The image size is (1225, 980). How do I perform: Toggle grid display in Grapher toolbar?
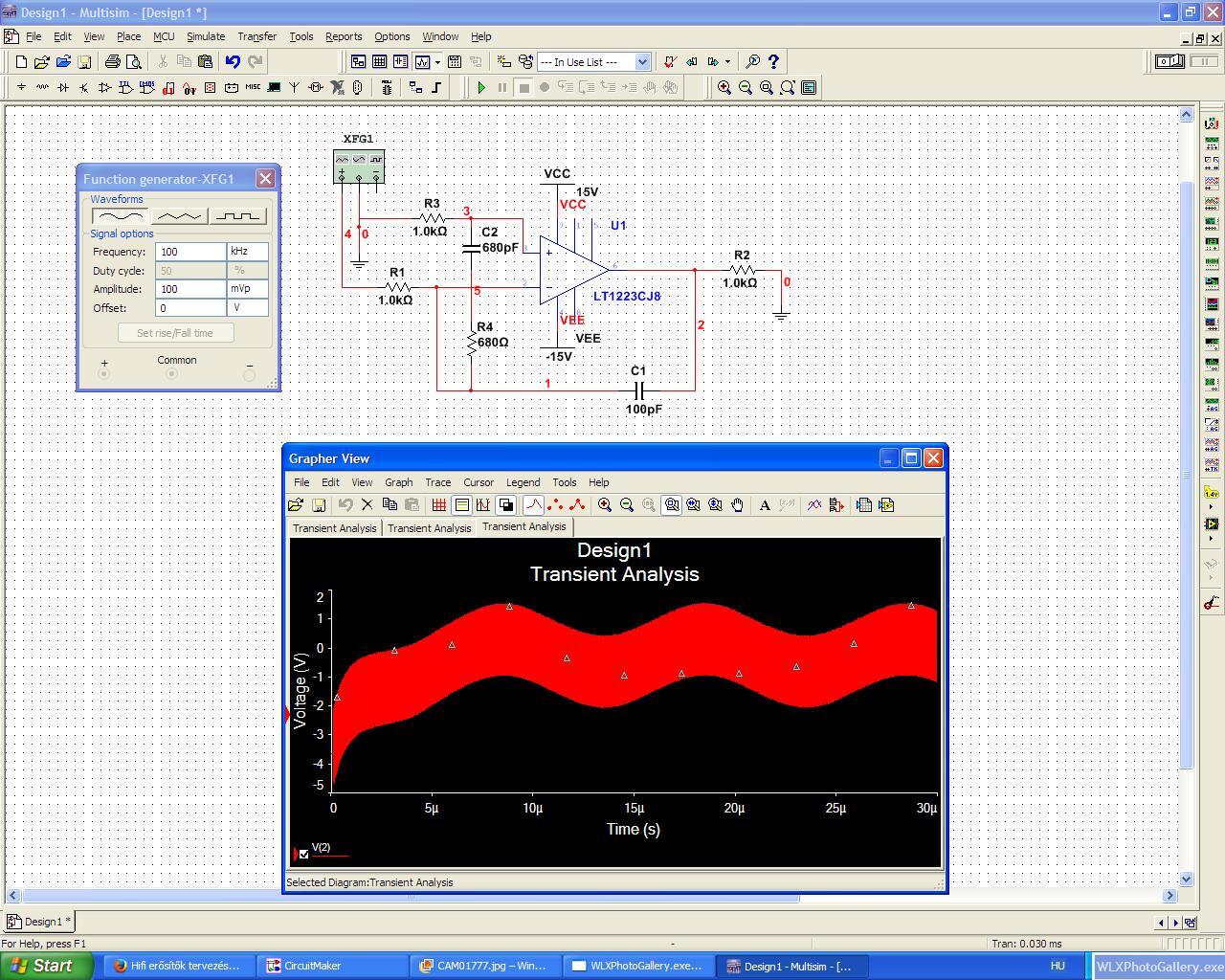coord(439,505)
